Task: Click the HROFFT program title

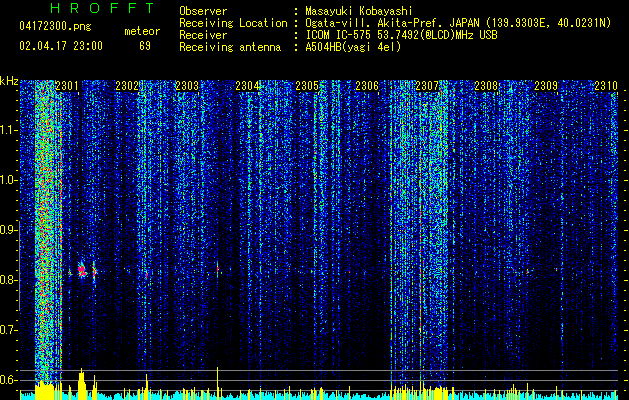Action: (103, 8)
